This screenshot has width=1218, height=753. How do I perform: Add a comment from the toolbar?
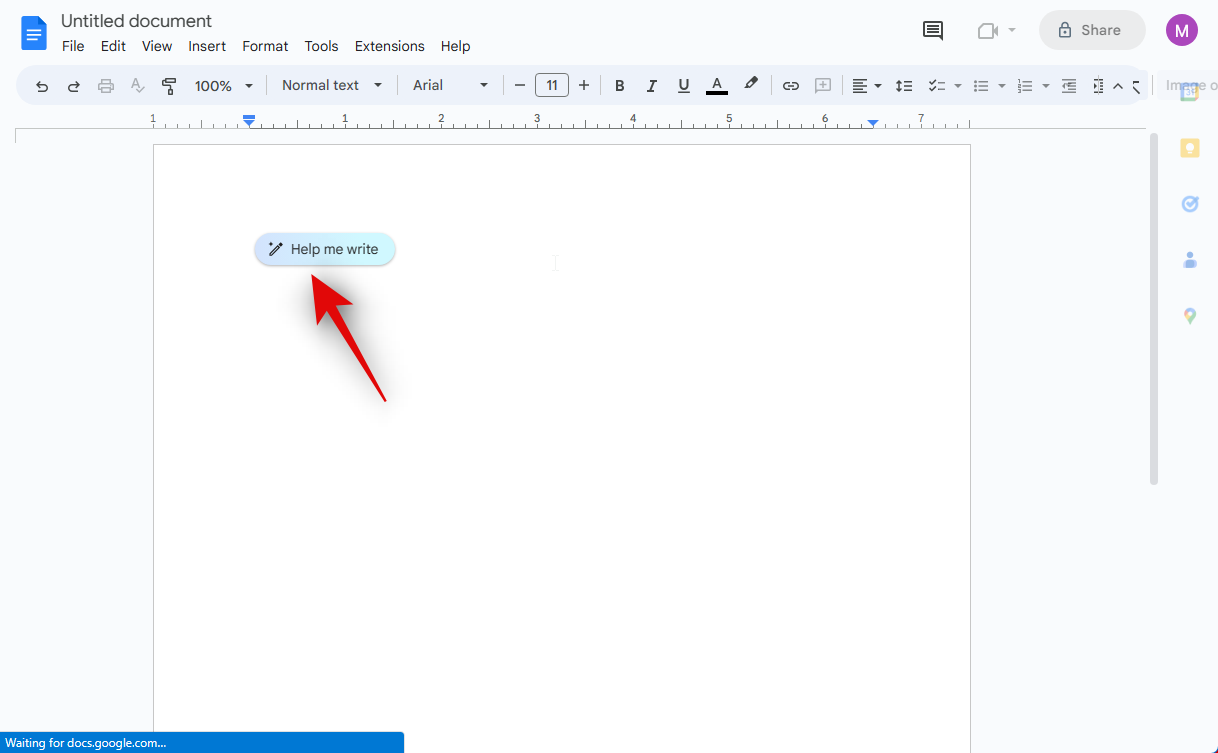(823, 86)
